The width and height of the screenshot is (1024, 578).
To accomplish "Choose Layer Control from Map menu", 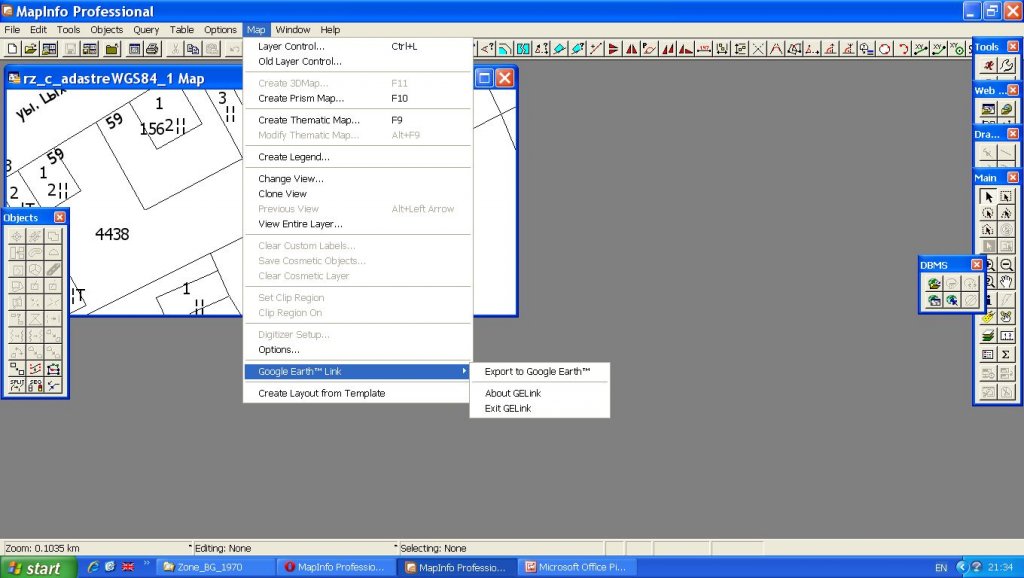I will (x=291, y=46).
